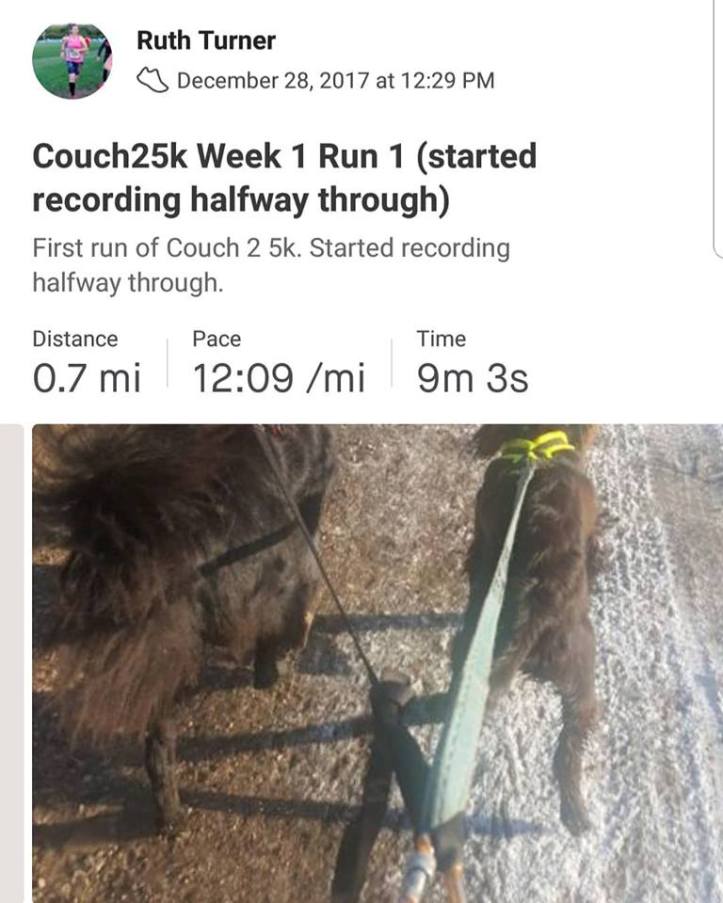723x903 pixels.
Task: Click the 12:09 /mi pace value
Action: point(279,378)
